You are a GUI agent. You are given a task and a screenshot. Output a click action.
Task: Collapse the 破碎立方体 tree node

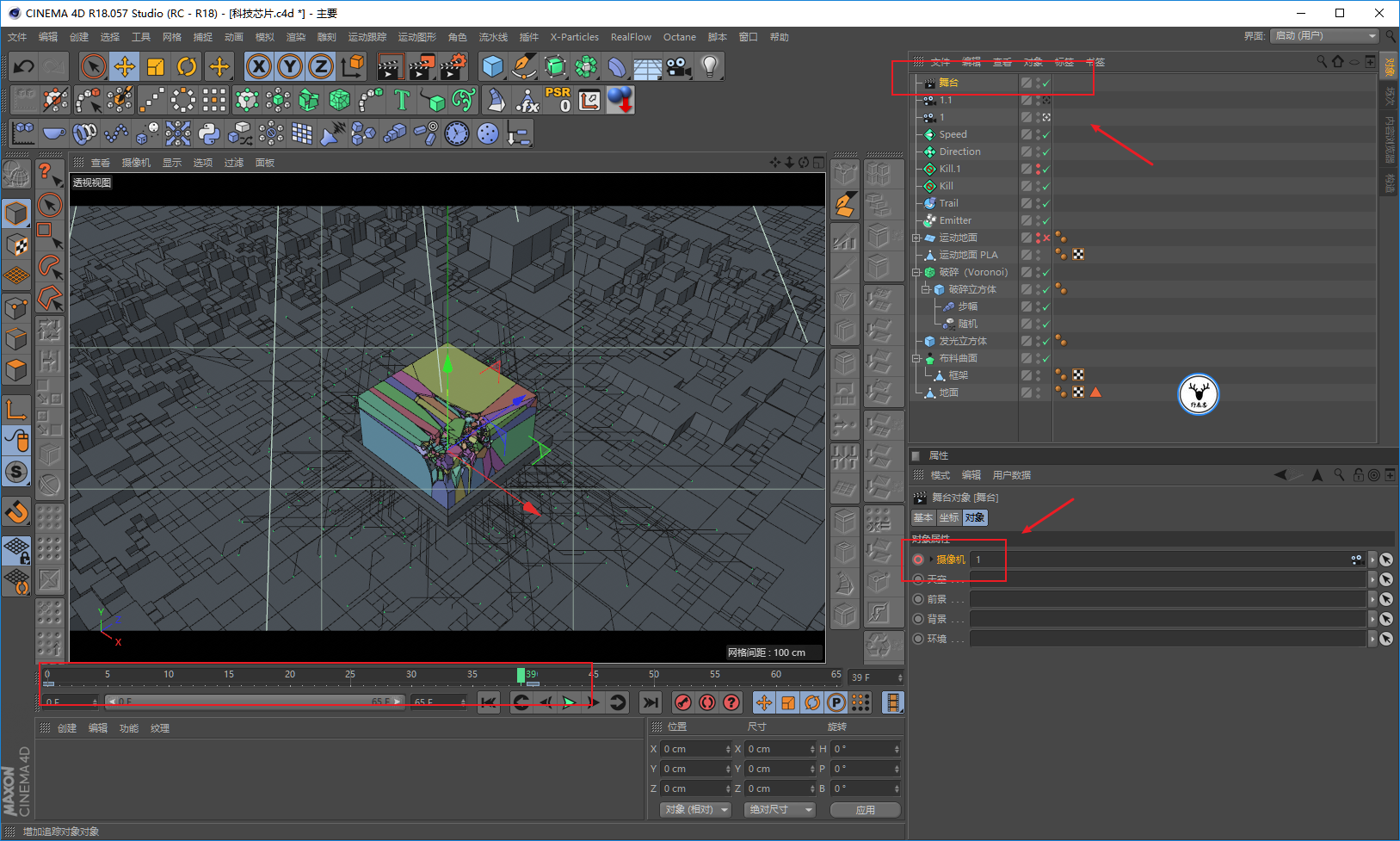pyautogui.click(x=926, y=289)
